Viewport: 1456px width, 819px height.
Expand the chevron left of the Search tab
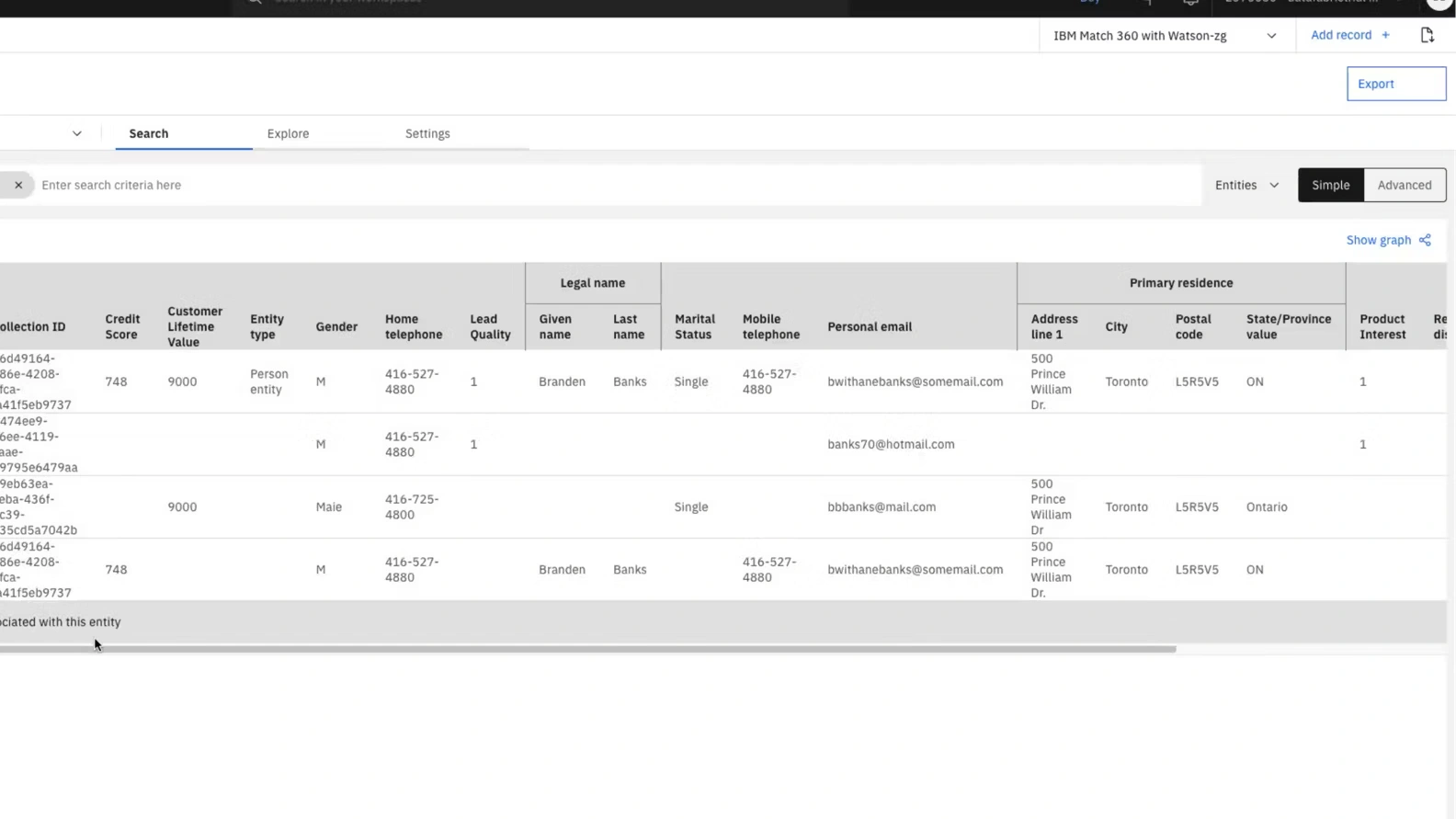click(x=77, y=133)
